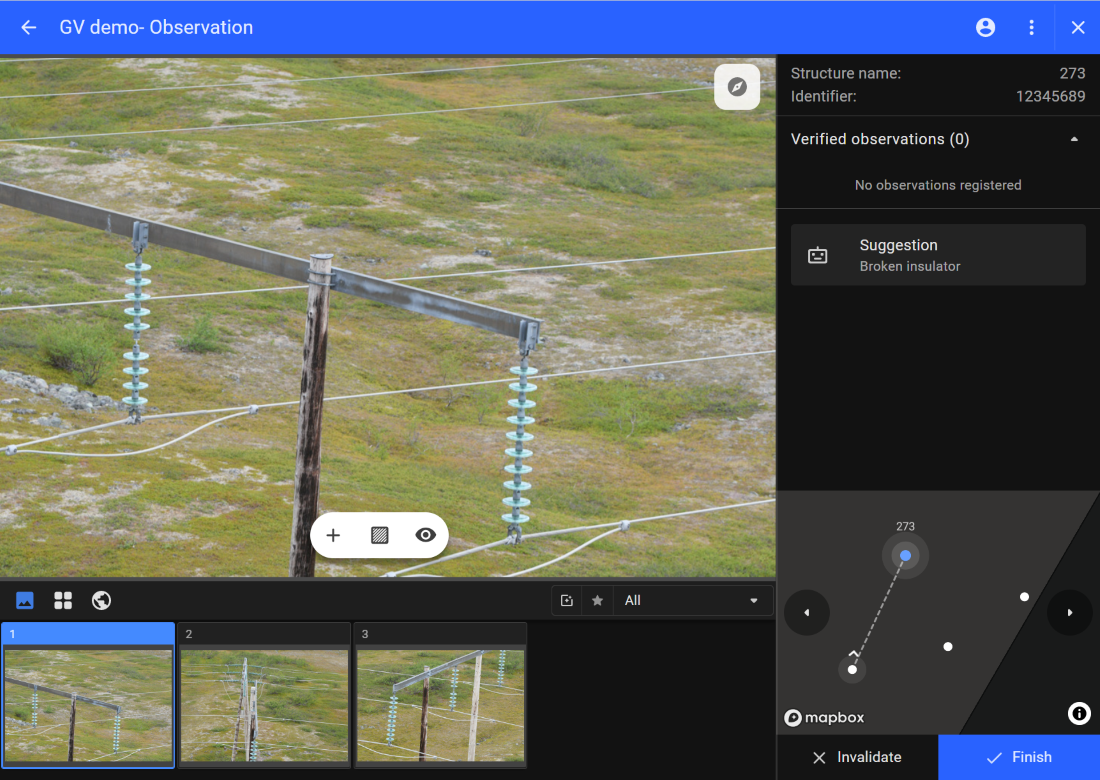Select the hatched region annotation tool

[379, 535]
